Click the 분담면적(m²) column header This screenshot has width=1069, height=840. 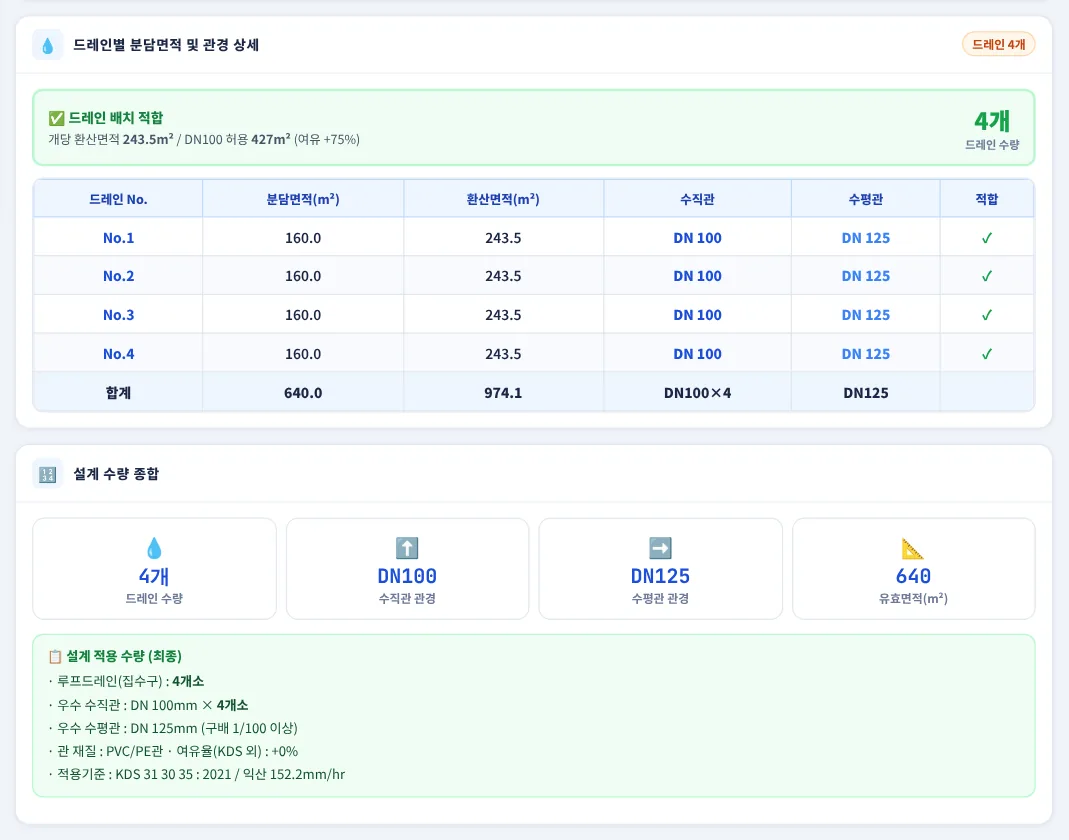click(303, 199)
